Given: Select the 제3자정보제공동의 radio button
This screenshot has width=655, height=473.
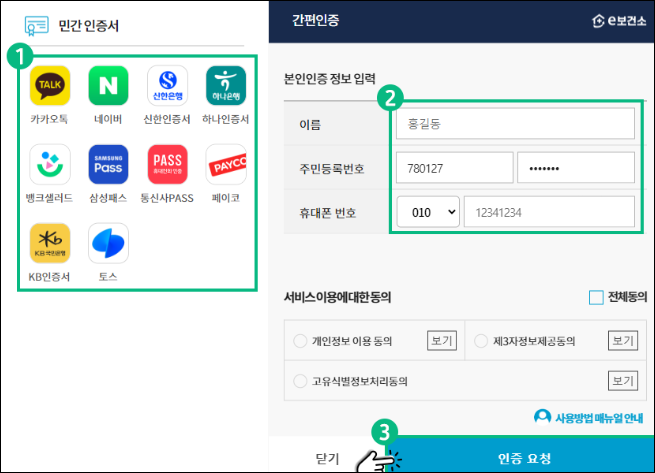Looking at the screenshot, I should click(481, 341).
